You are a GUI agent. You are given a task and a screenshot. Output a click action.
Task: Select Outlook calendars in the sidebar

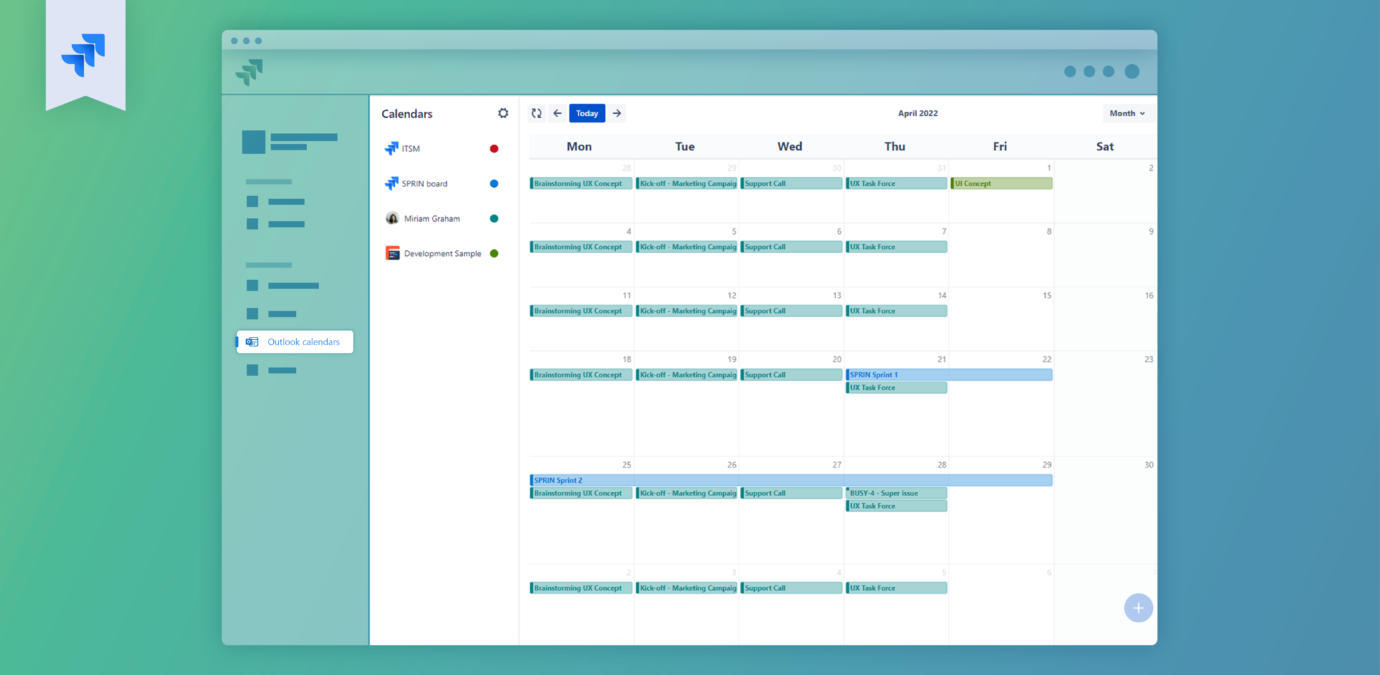coord(295,342)
